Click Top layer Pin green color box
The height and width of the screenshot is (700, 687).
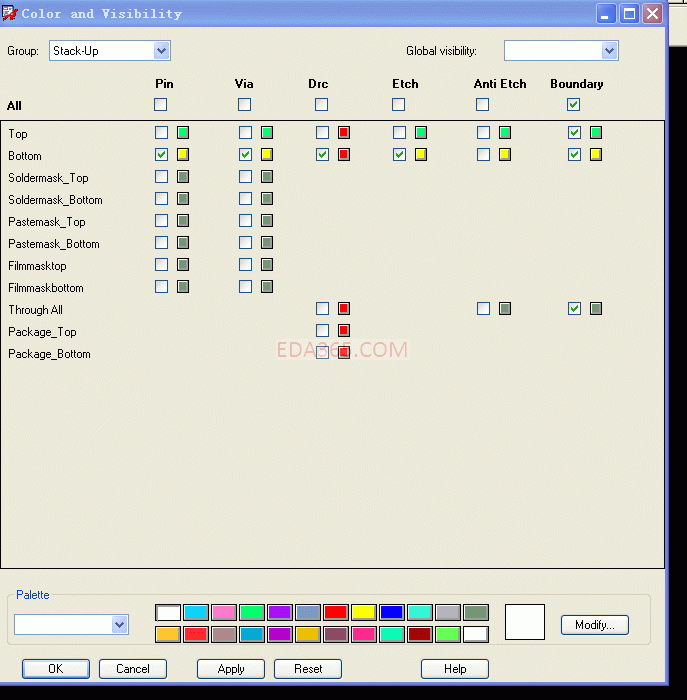click(x=183, y=133)
